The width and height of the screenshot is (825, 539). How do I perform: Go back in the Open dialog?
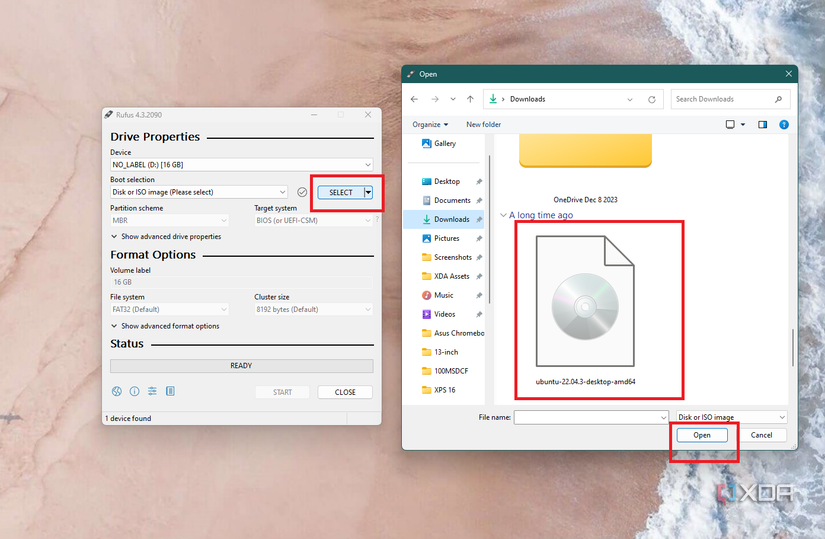click(x=415, y=99)
